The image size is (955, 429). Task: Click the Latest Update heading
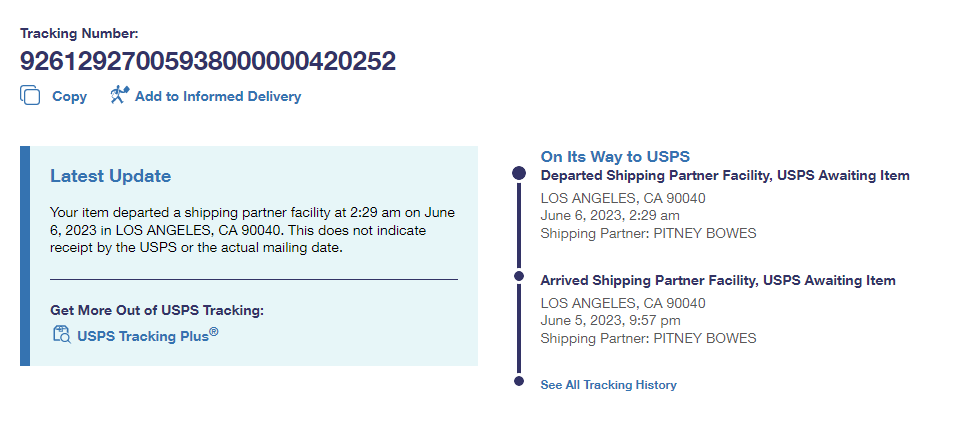(x=110, y=177)
